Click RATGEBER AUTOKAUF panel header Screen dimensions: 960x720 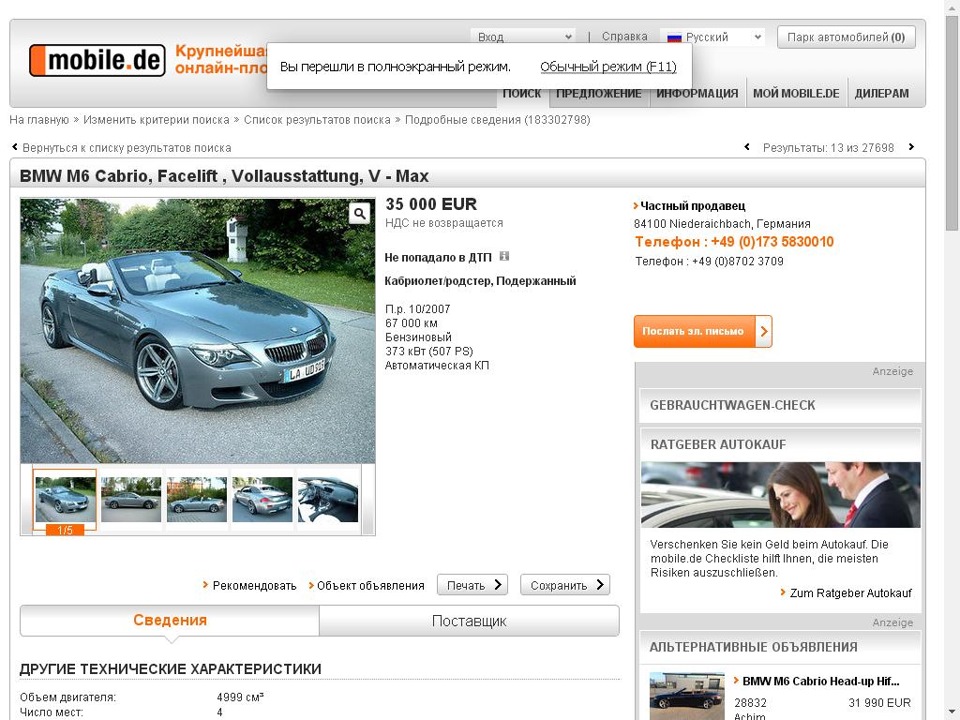781,444
